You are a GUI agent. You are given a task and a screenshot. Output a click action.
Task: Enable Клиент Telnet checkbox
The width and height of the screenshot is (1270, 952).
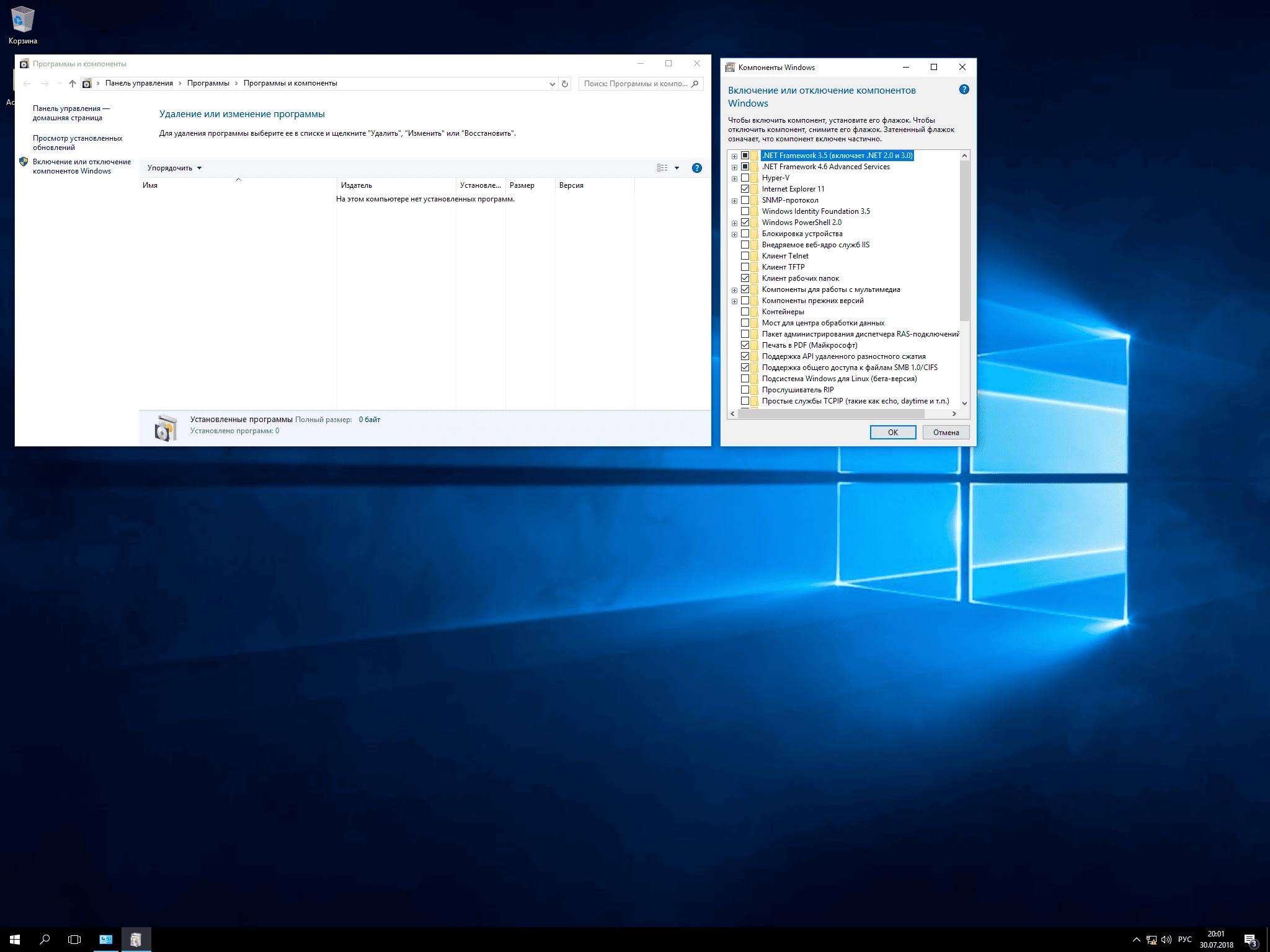(x=745, y=256)
